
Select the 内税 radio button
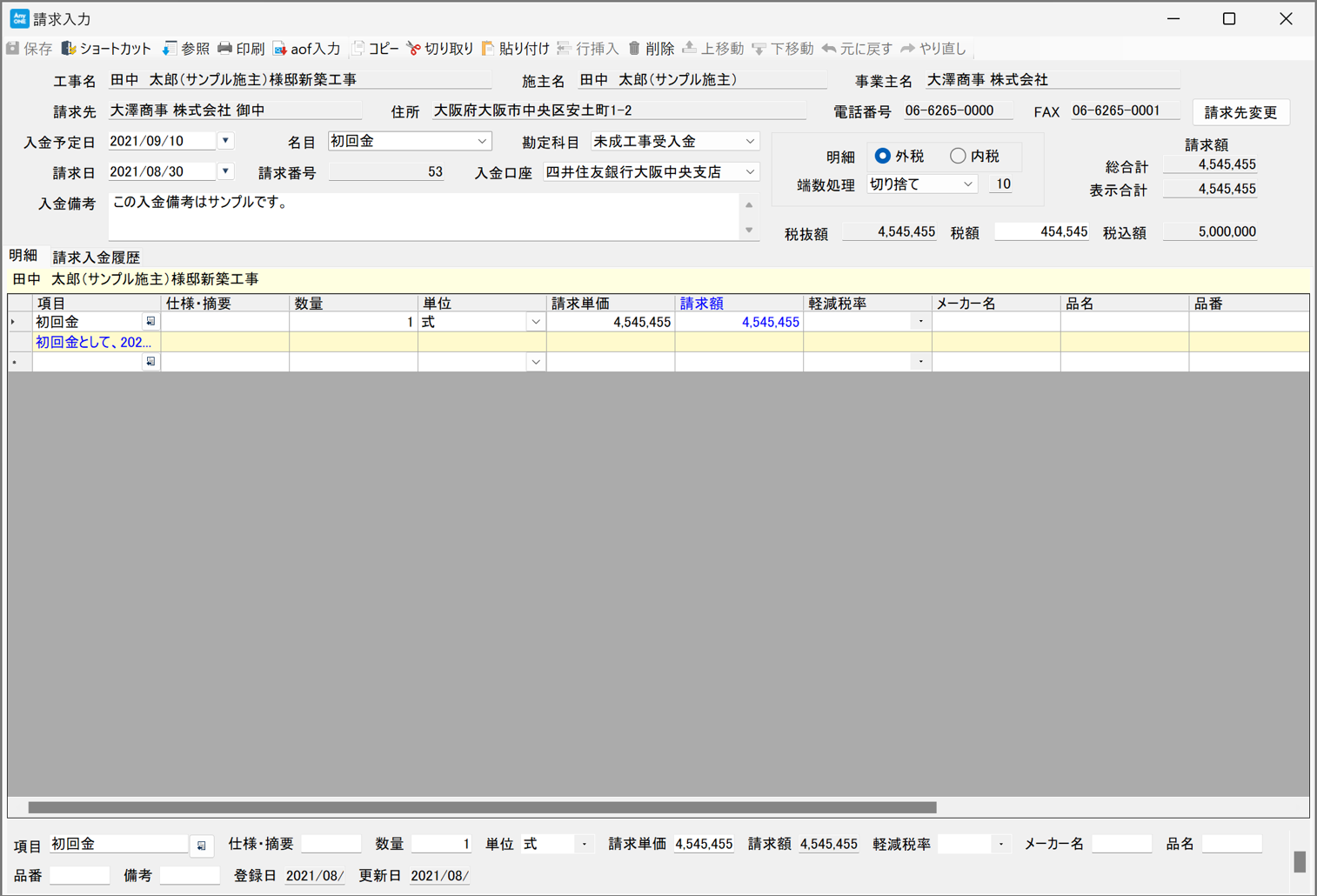pos(958,157)
